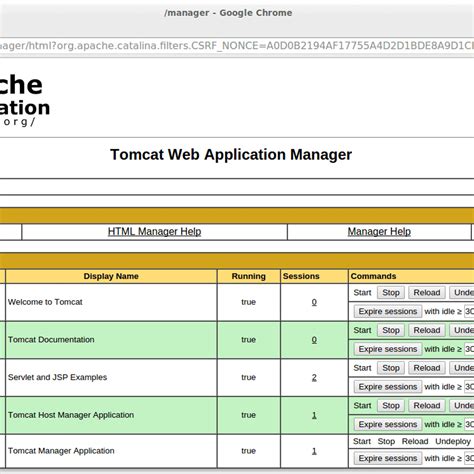Reload the Servlet and JSP Examples application

(427, 368)
